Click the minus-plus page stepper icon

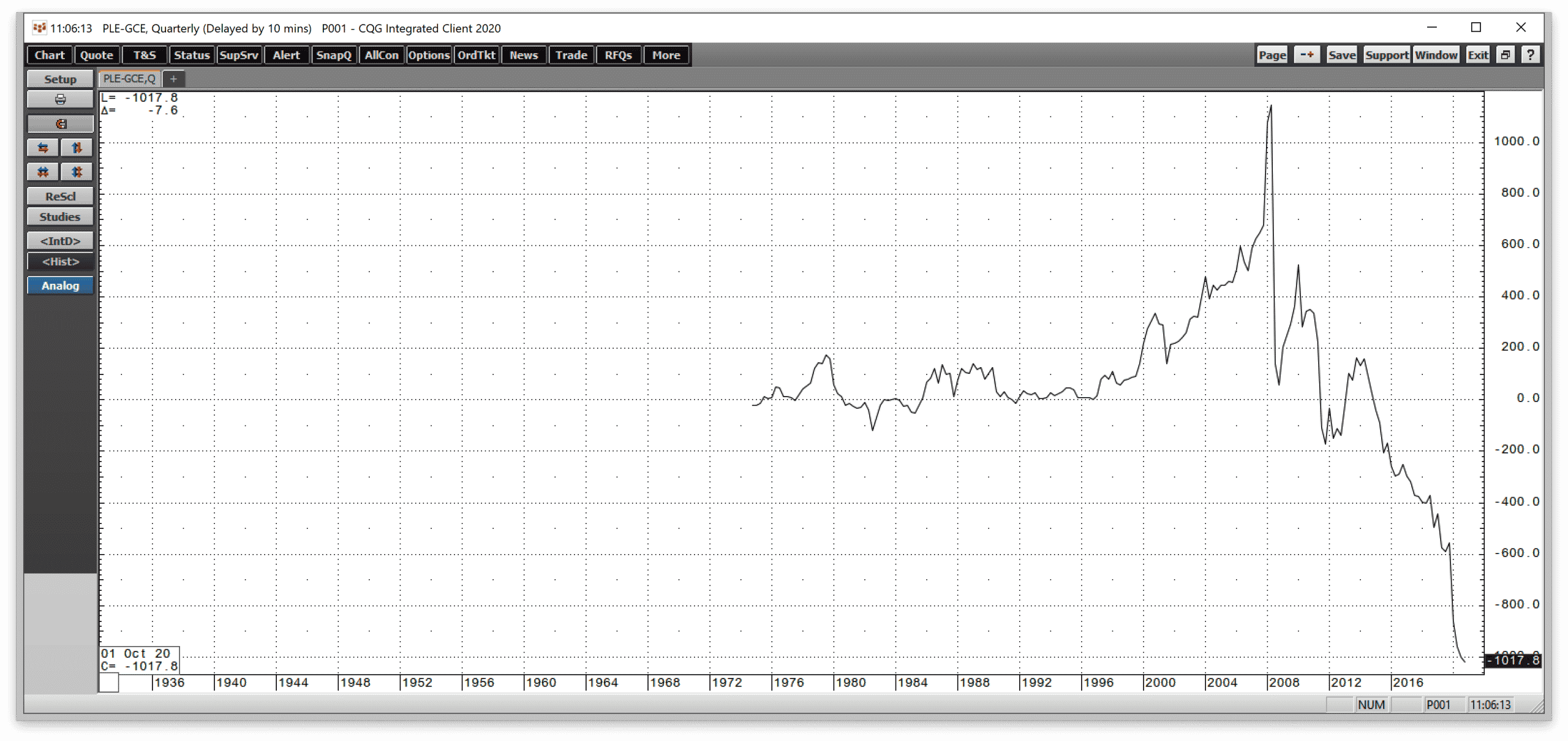pyautogui.click(x=1306, y=55)
